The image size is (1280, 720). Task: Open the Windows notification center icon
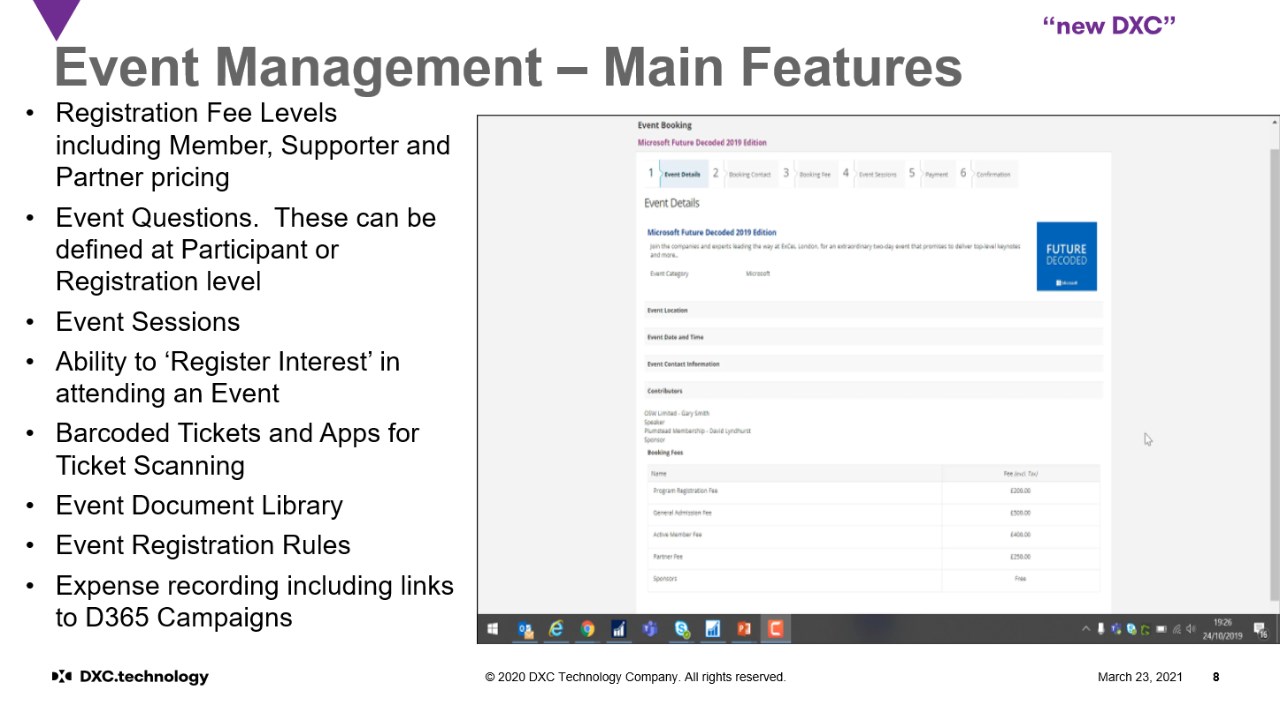tap(1260, 629)
